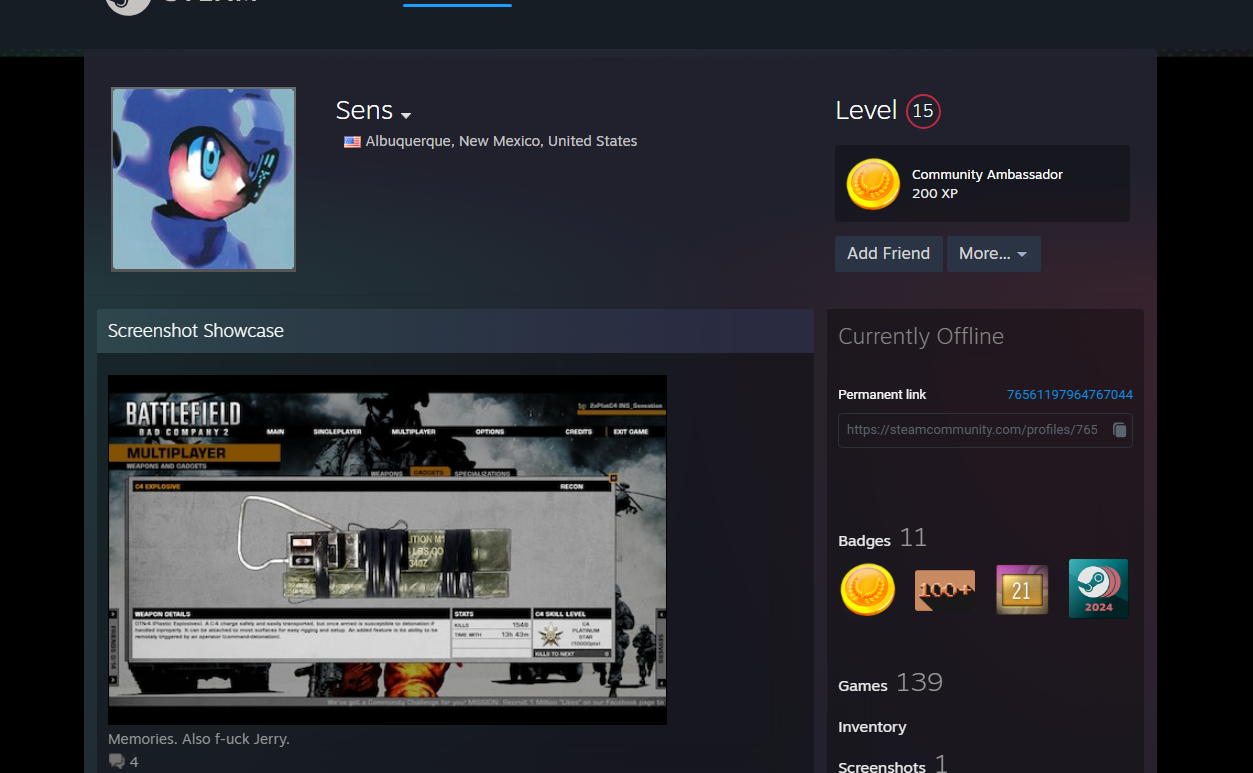
Task: Open gold Community Ambassador badge in Badges row
Action: click(x=868, y=589)
